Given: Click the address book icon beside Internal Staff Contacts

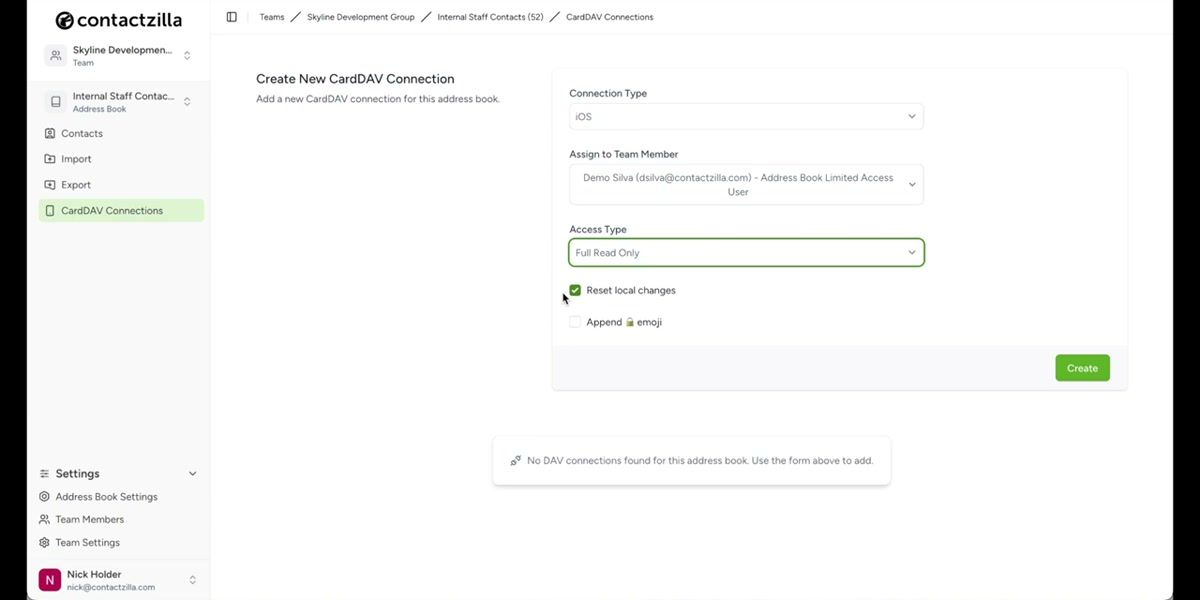Looking at the screenshot, I should 56,102.
